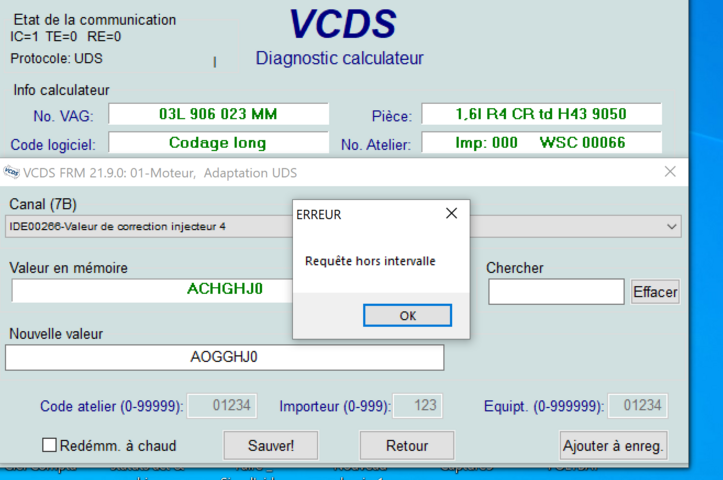Image resolution: width=723 pixels, height=480 pixels.
Task: Click the Diagnostic calculateur heading
Action: 339,58
